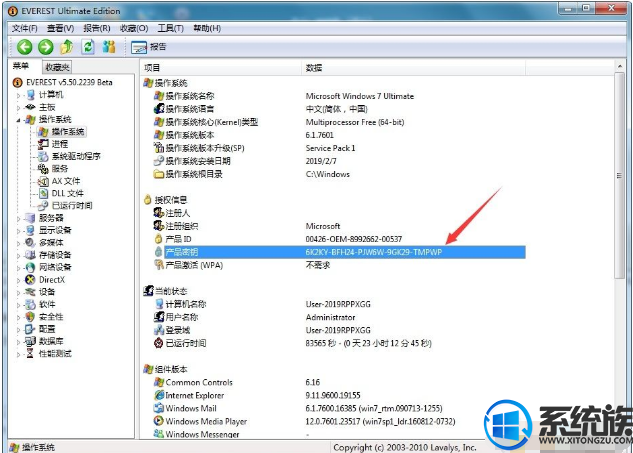Select the highlighted 操作系统 child tree item

(x=62, y=132)
